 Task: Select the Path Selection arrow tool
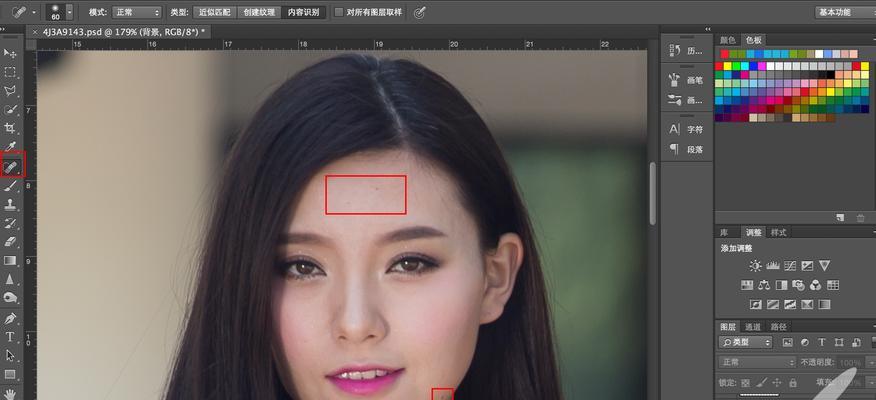10,355
